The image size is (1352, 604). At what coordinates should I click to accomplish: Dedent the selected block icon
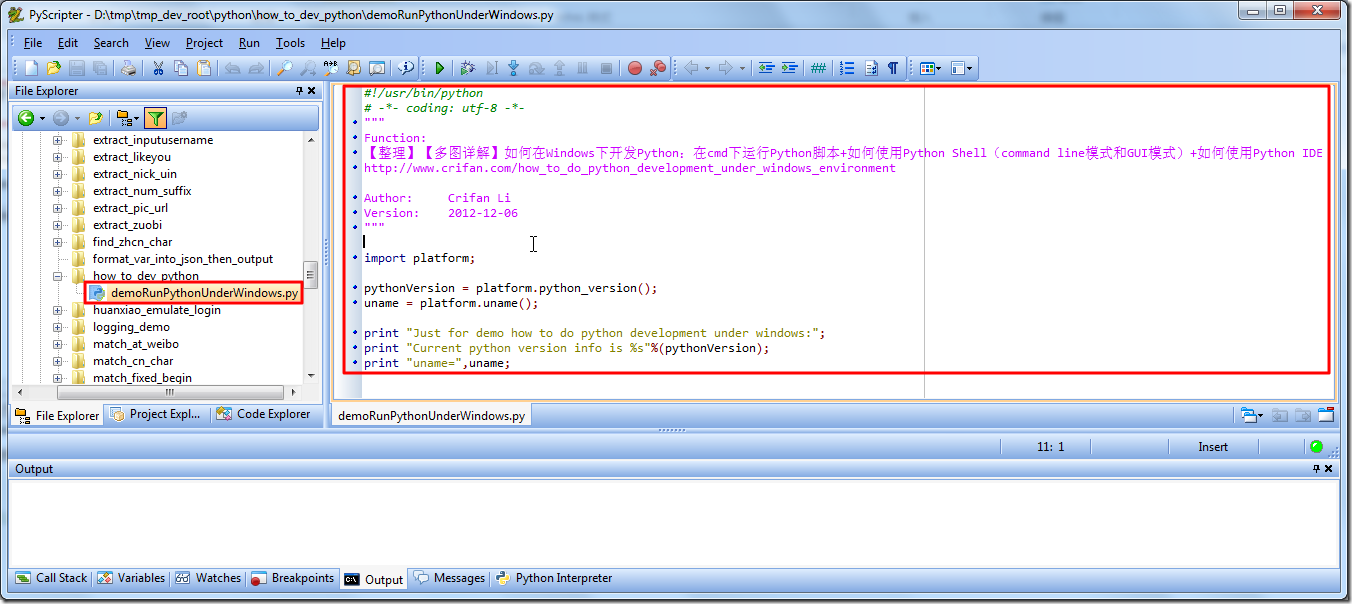tap(766, 68)
